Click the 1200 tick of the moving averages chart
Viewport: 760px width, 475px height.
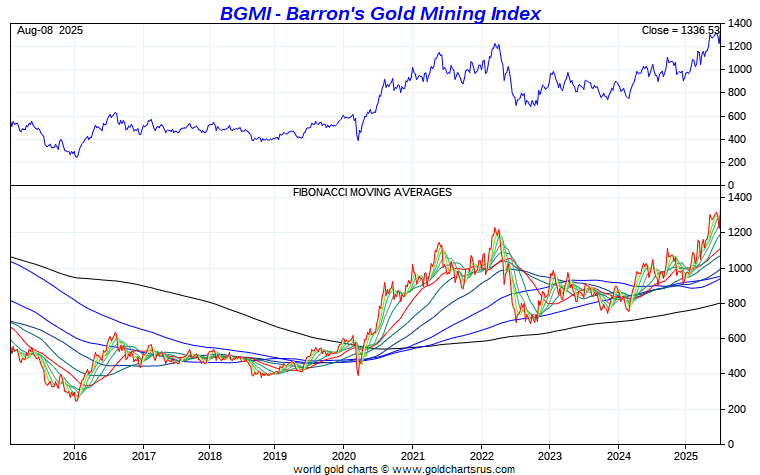pyautogui.click(x=740, y=233)
